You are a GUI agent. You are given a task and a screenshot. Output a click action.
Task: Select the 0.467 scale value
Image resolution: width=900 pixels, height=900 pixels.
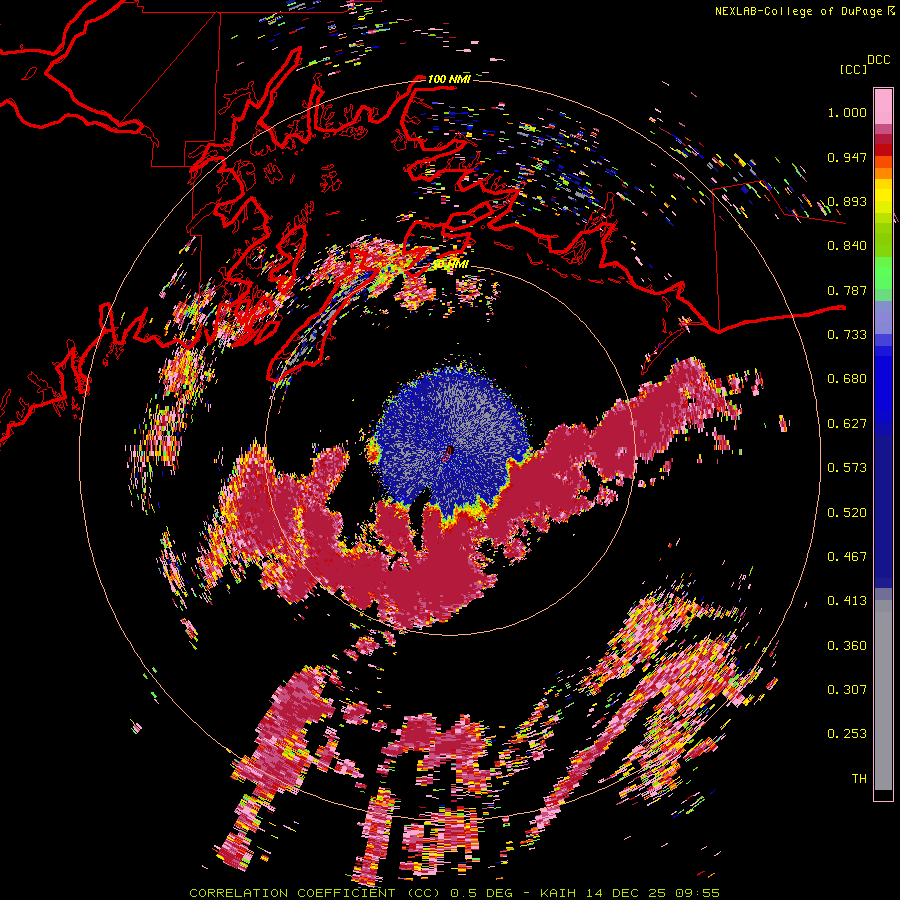pos(847,557)
